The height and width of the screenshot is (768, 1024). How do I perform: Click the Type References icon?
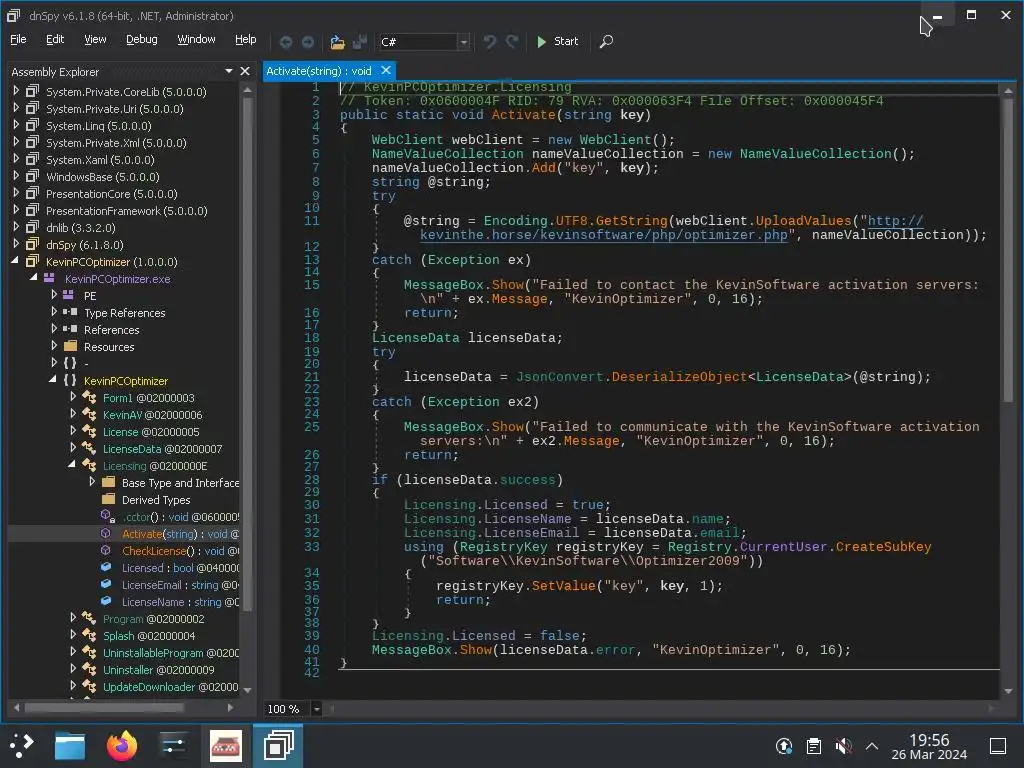tap(70, 312)
